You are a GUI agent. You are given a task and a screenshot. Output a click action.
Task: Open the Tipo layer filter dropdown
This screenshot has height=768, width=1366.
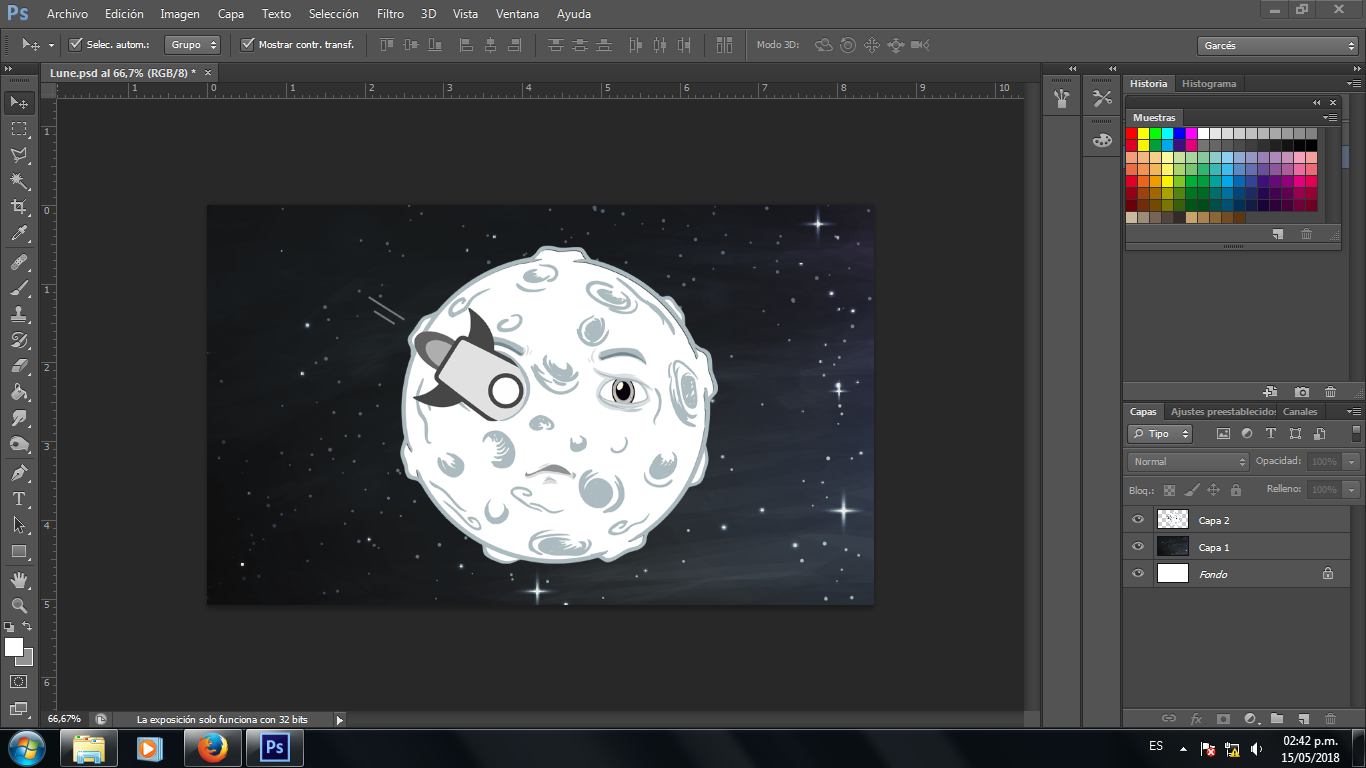click(x=1160, y=434)
